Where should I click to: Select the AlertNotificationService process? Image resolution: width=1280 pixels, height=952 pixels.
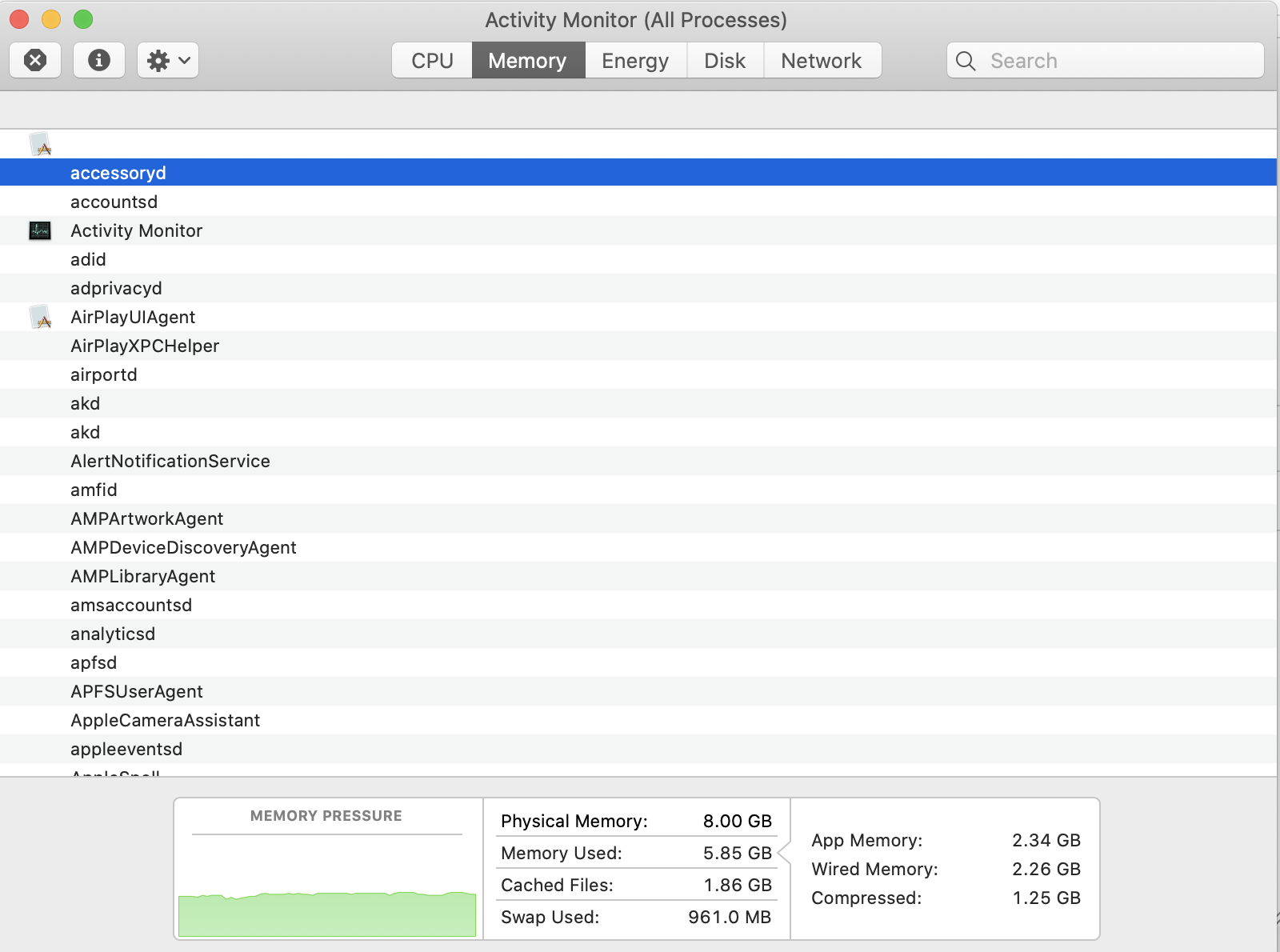[x=170, y=461]
